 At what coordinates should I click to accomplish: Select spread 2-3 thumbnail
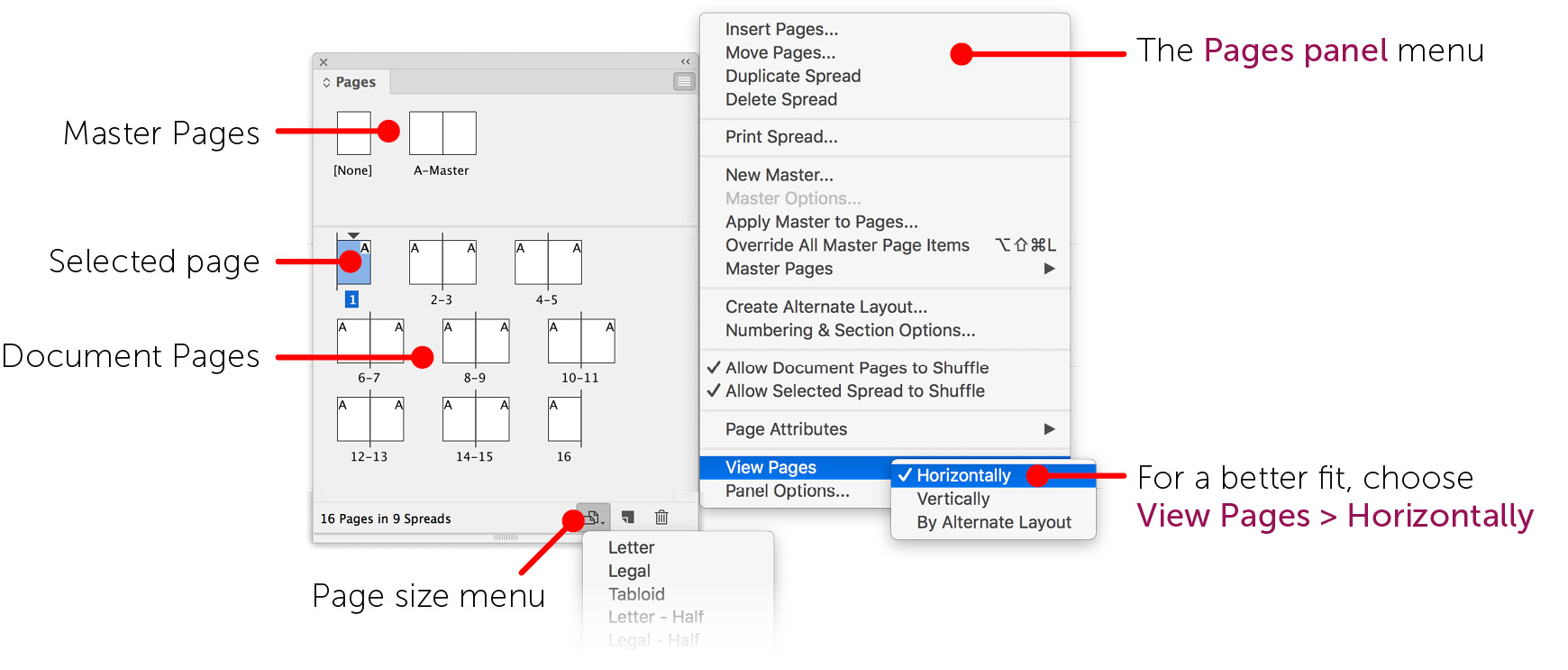pyautogui.click(x=442, y=262)
